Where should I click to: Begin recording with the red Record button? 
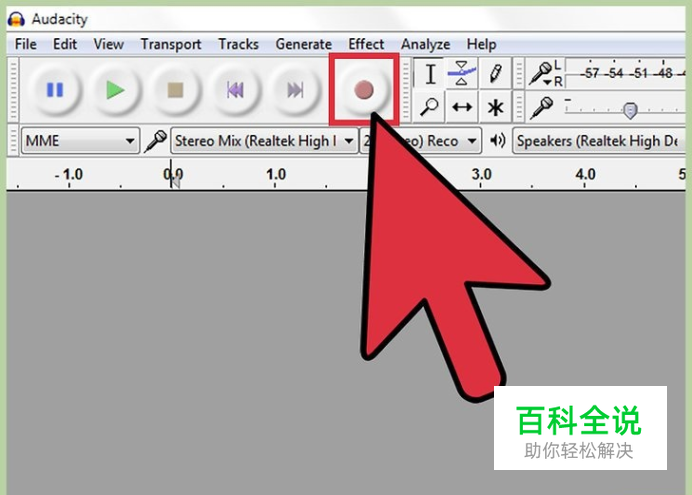(x=364, y=90)
